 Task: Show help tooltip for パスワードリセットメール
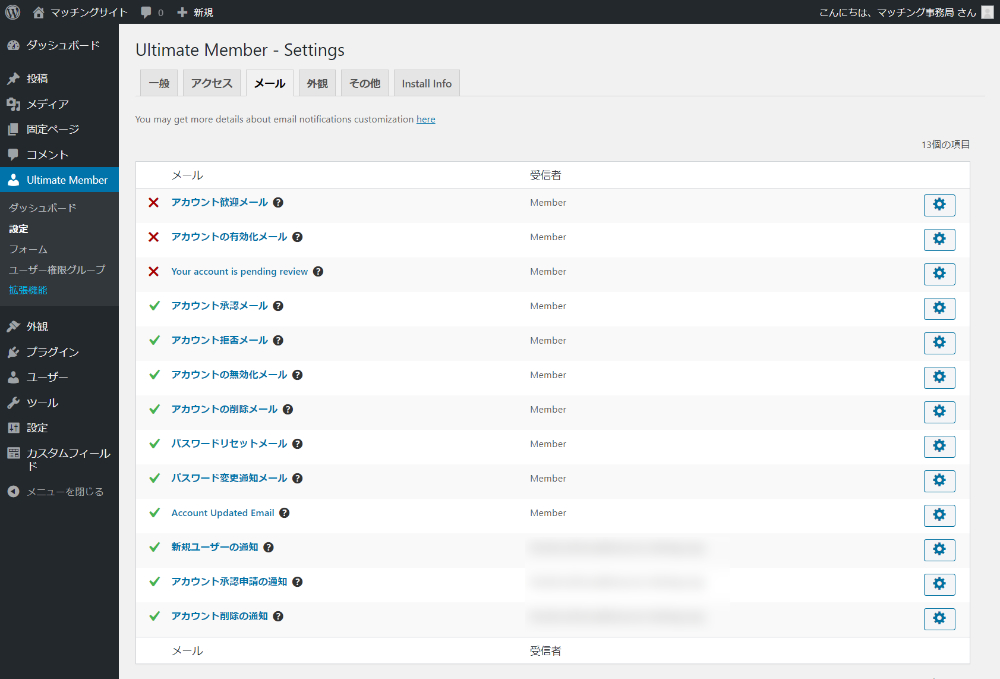coord(297,444)
